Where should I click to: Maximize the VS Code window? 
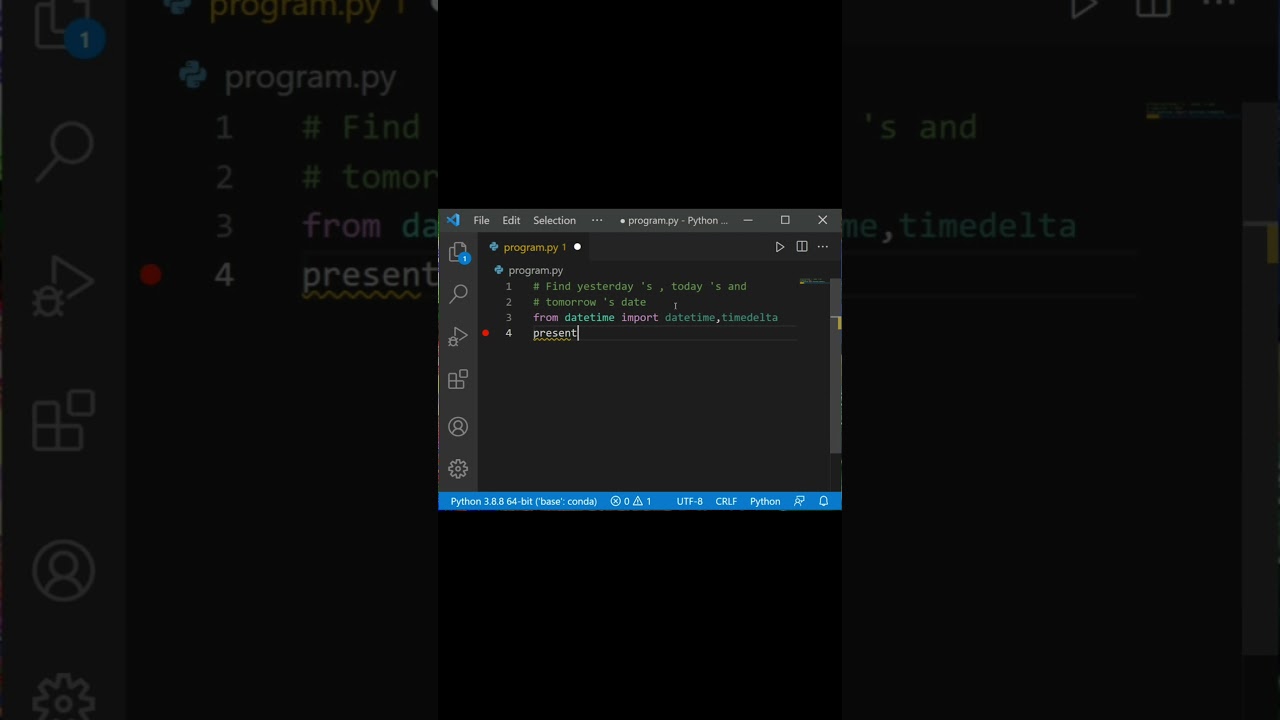tap(785, 220)
